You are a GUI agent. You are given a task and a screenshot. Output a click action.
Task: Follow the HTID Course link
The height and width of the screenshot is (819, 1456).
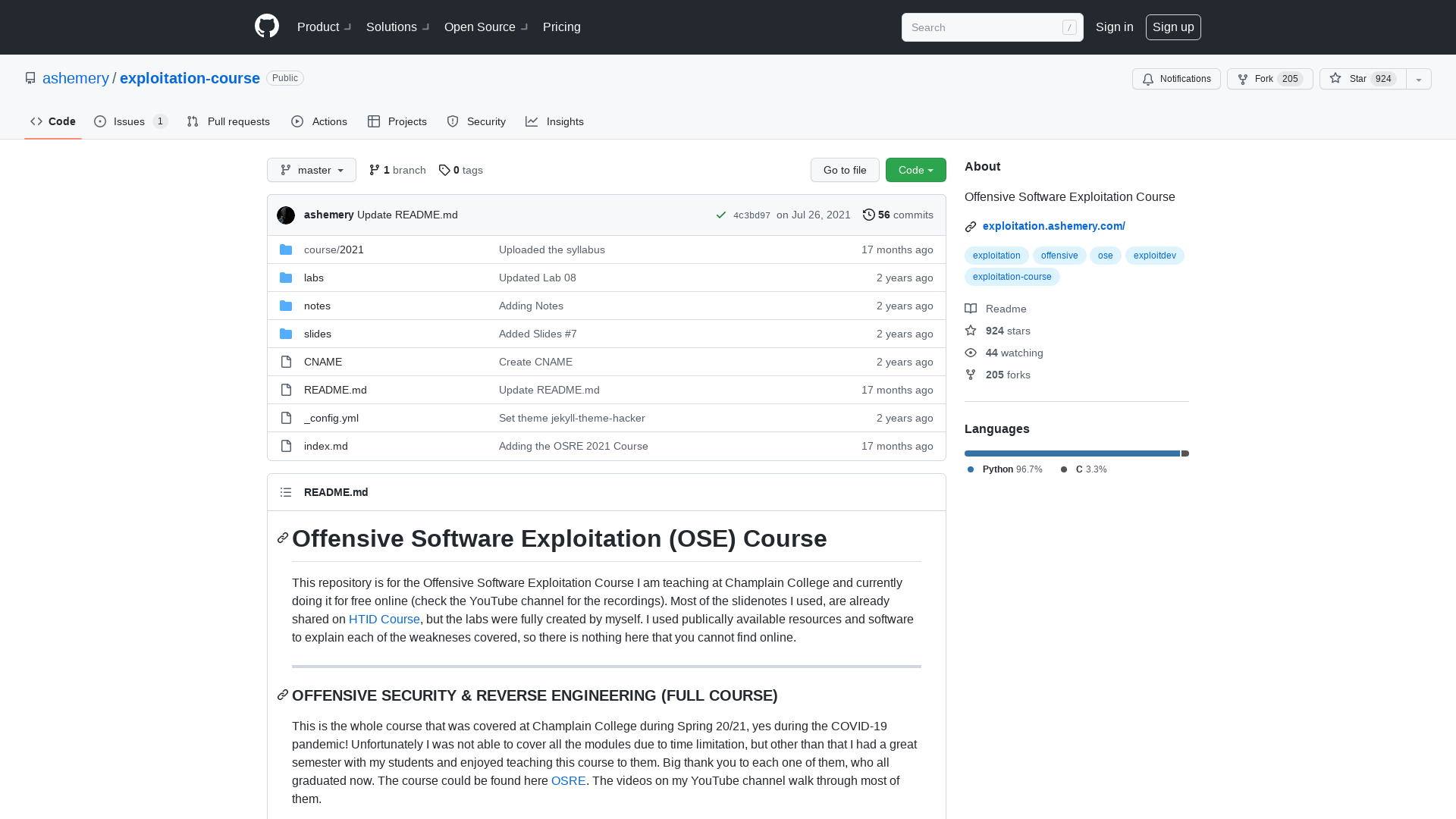(384, 619)
